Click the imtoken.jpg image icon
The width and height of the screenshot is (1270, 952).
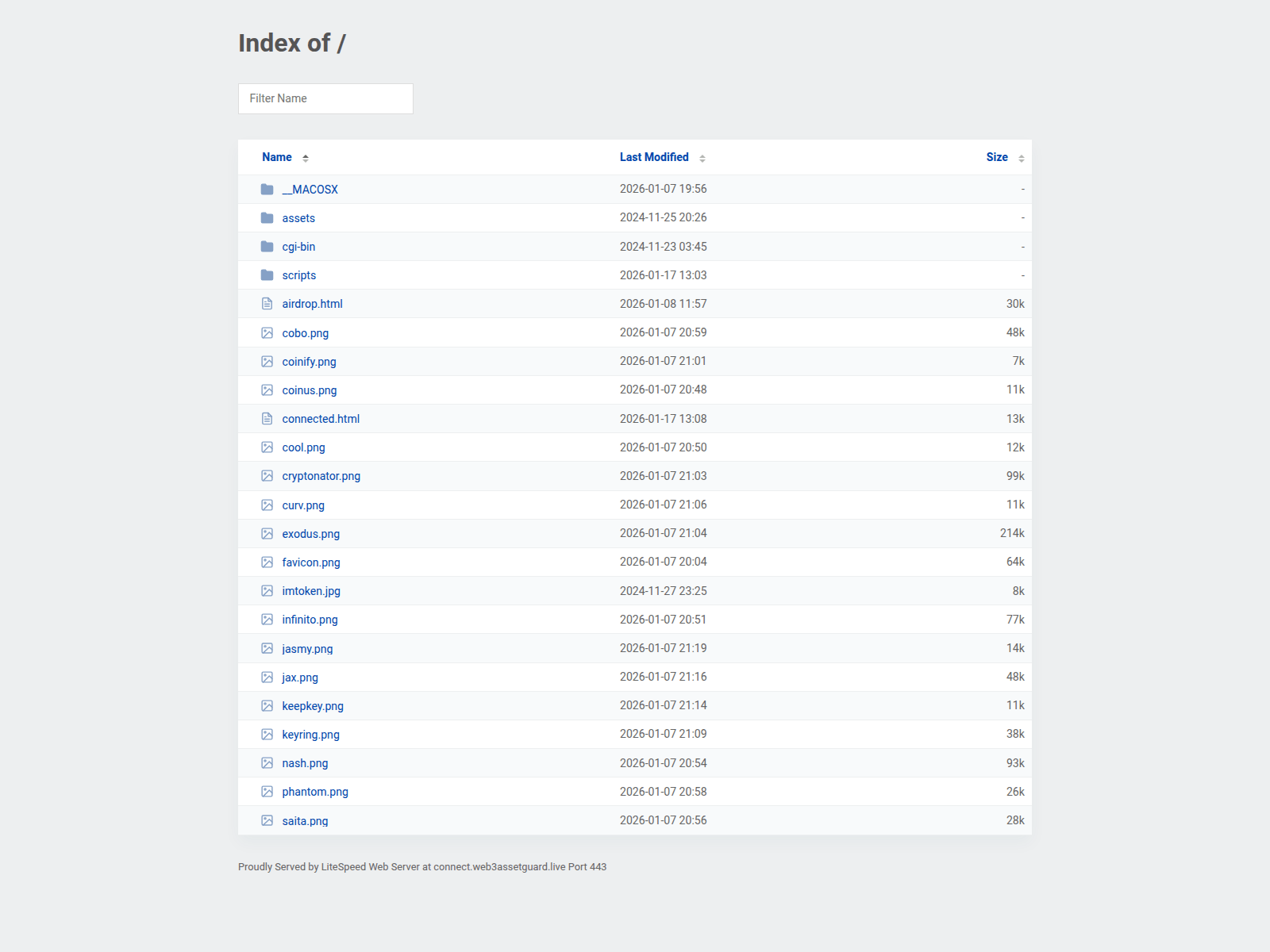(x=267, y=591)
